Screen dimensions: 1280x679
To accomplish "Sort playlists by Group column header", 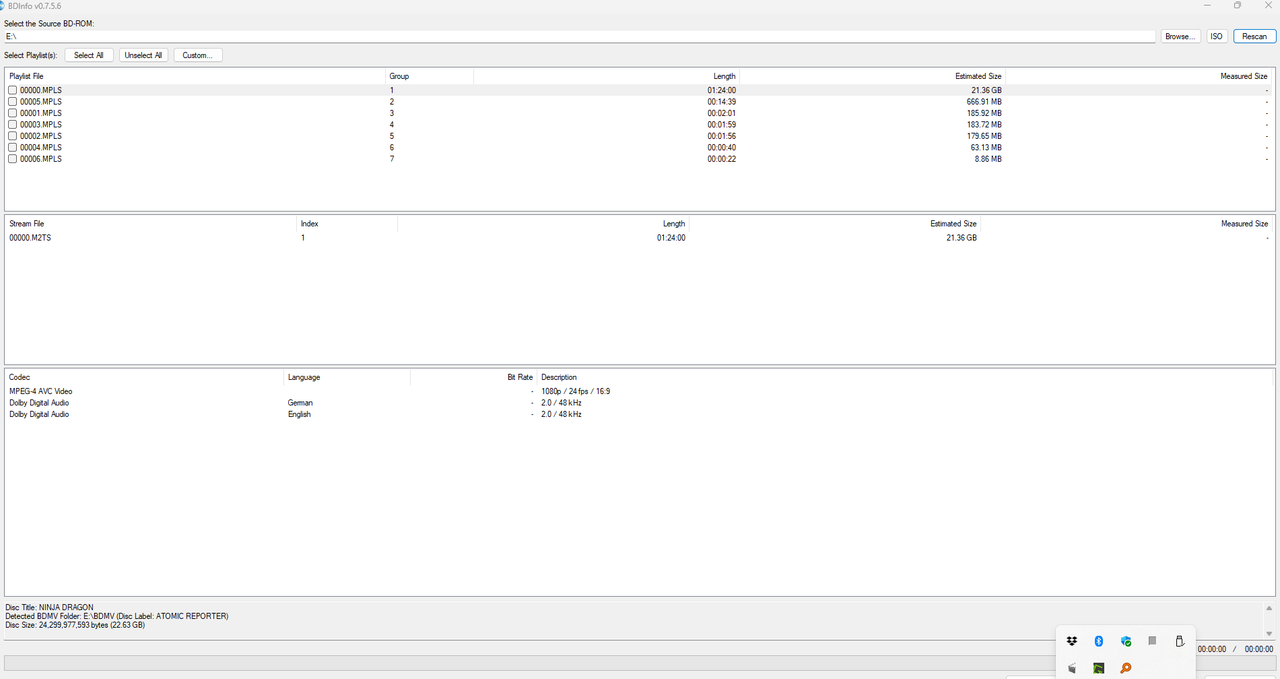I will [430, 76].
